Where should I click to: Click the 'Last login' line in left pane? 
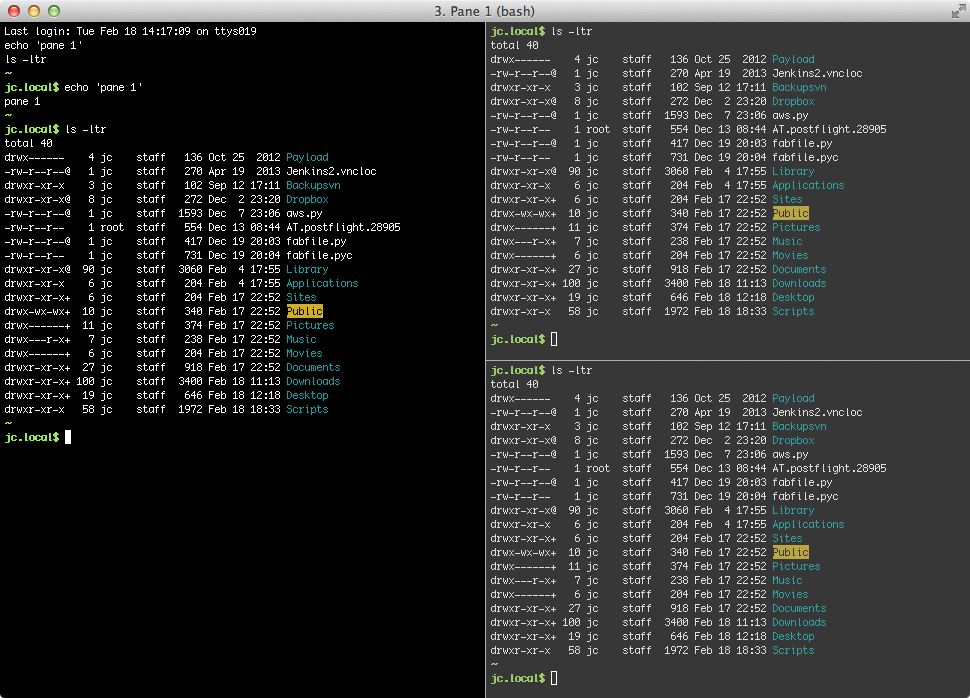(131, 31)
